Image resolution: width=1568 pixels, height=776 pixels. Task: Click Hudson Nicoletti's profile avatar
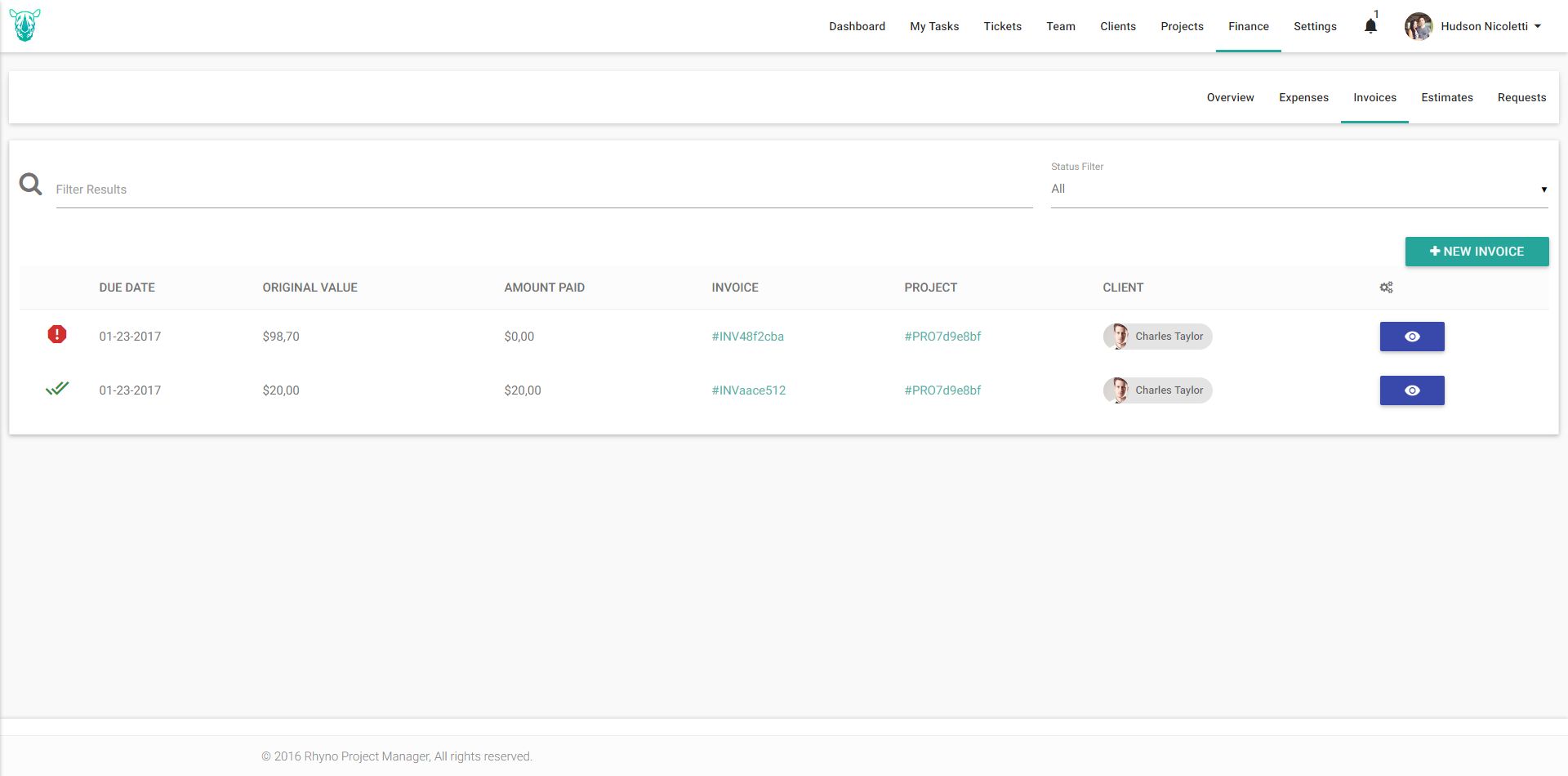click(x=1419, y=26)
